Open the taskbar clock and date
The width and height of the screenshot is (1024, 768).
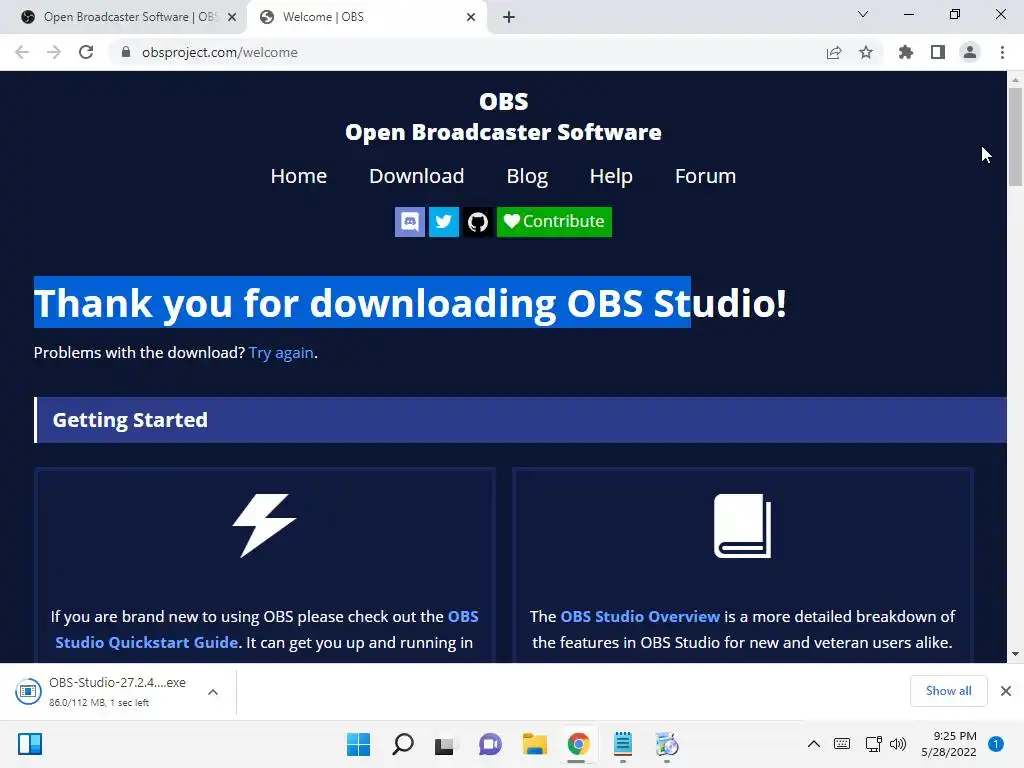pos(948,744)
